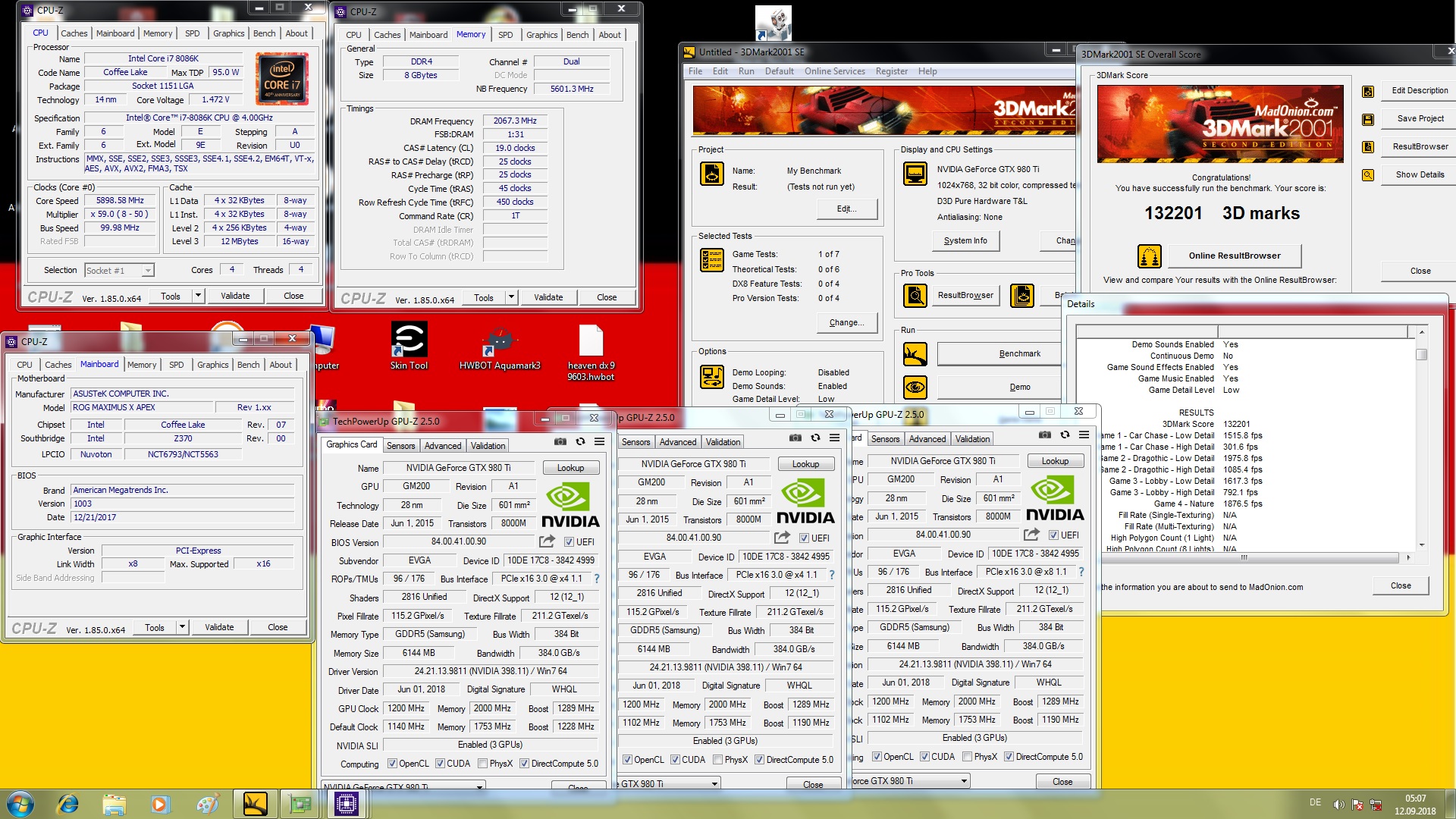Click Online ResultBrowser icon in score window
The width and height of the screenshot is (1456, 819).
[x=1149, y=256]
